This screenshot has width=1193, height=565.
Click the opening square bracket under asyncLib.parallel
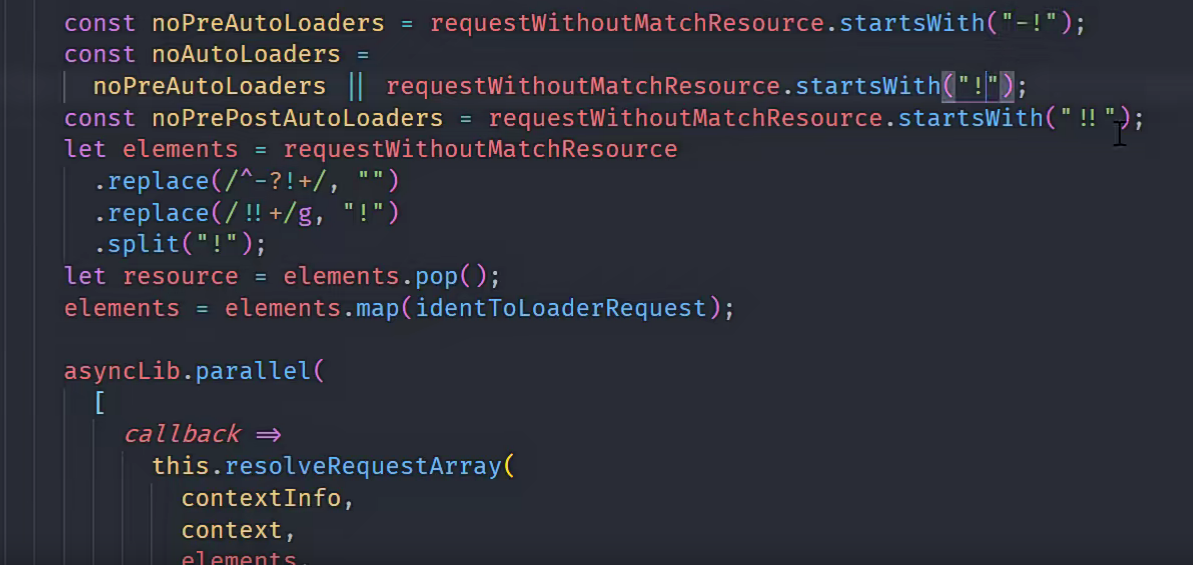pos(99,403)
